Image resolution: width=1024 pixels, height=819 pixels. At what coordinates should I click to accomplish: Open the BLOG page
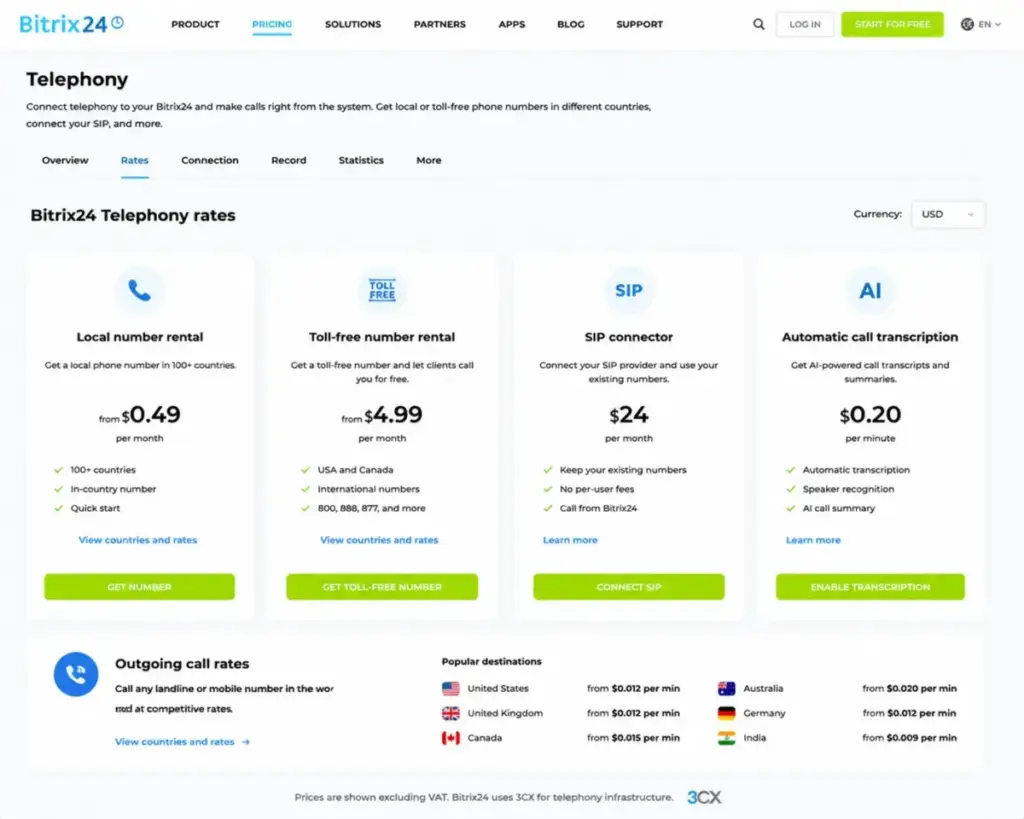click(571, 24)
